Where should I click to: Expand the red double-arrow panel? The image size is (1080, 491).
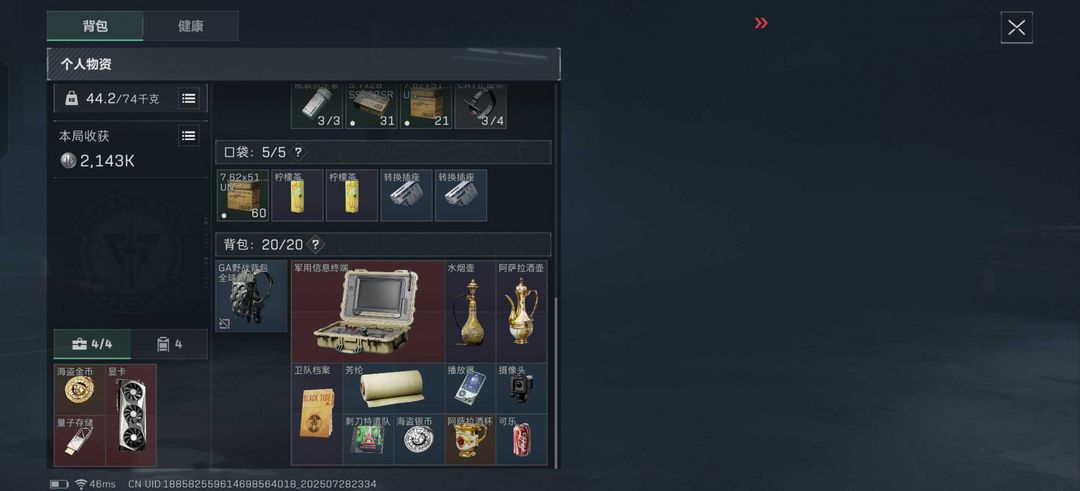[x=760, y=23]
